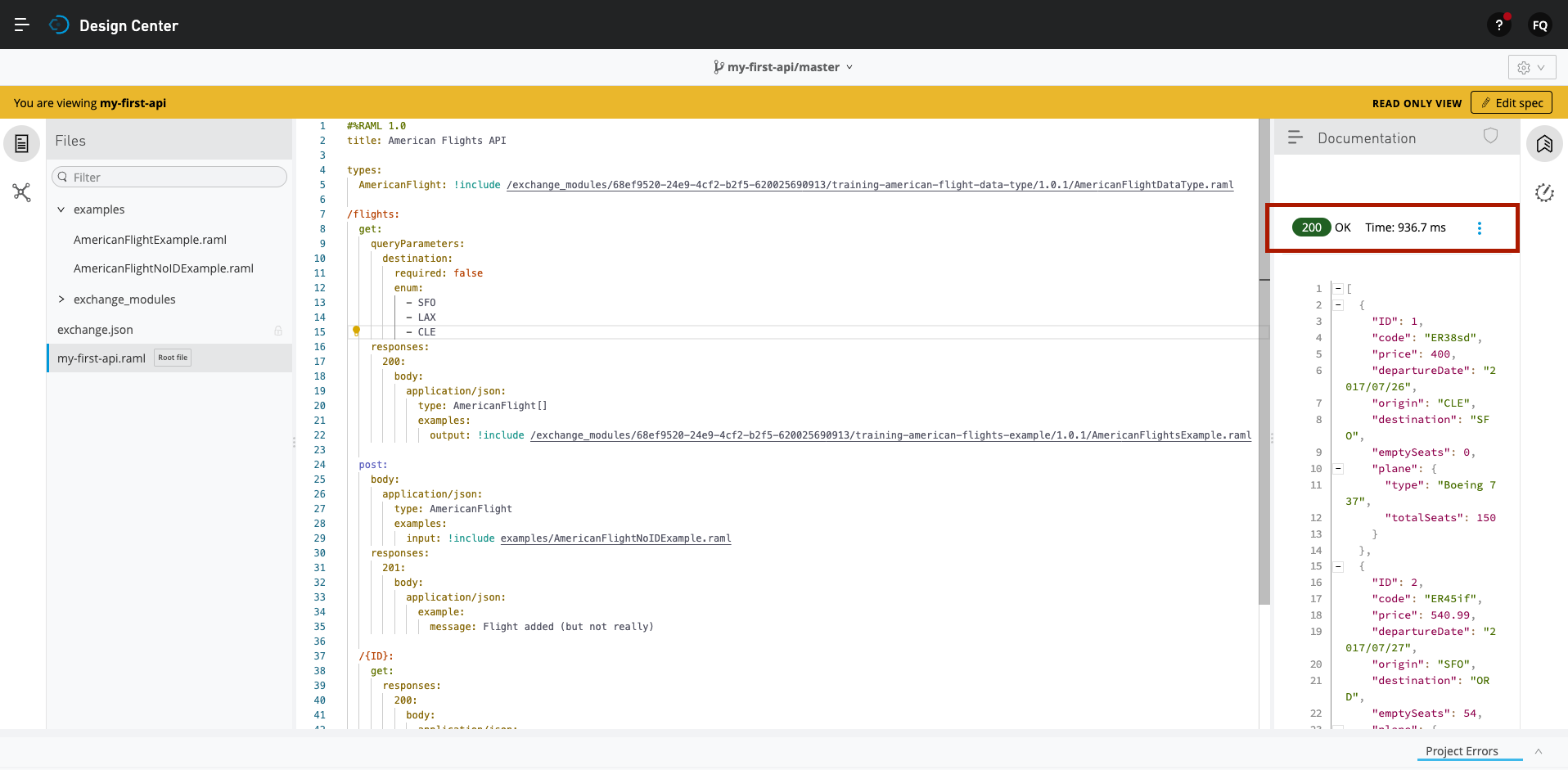
Task: Open the Documentation panel menu icon
Action: (1295, 137)
